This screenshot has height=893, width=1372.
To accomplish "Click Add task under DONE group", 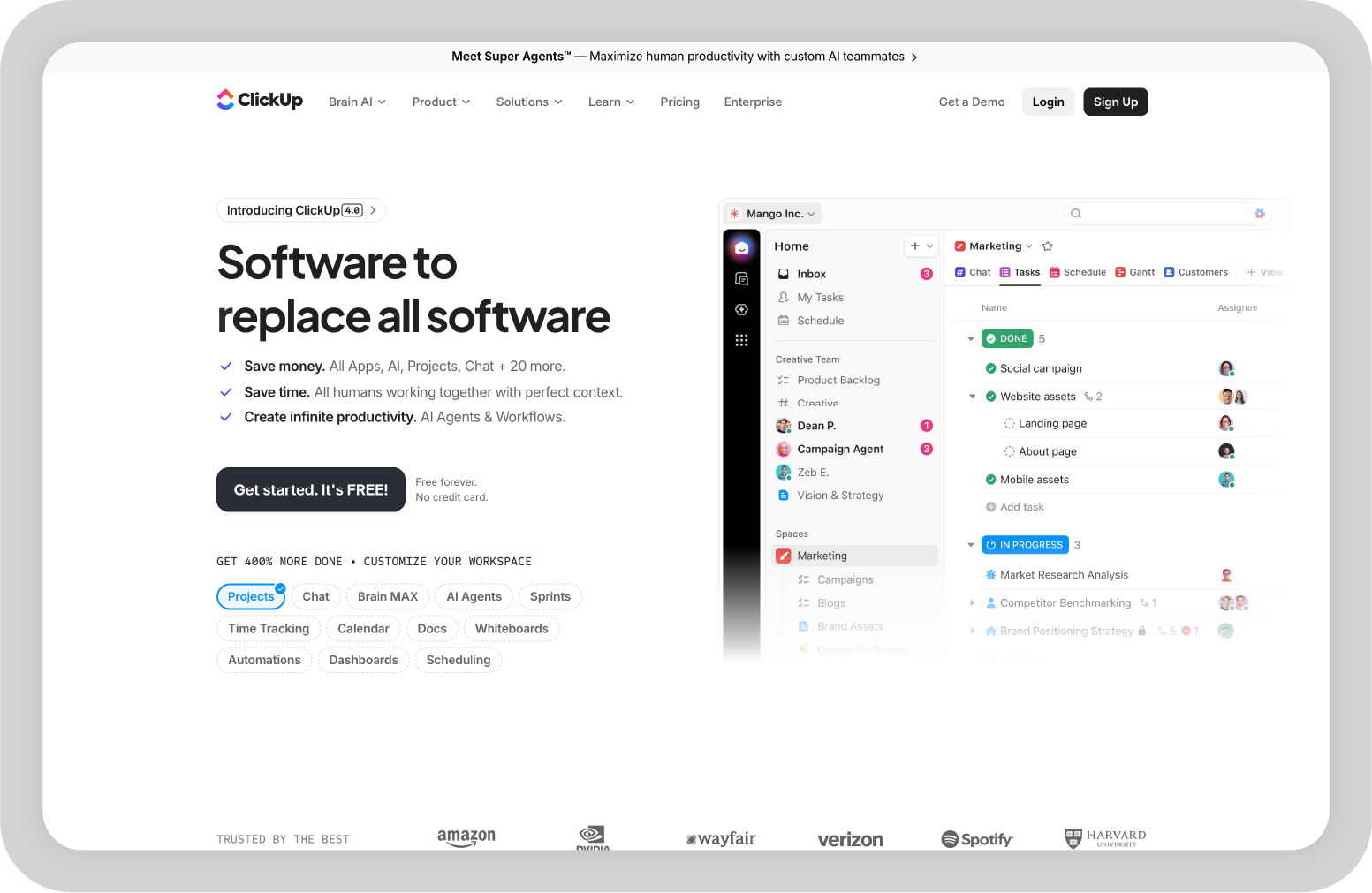I will pyautogui.click(x=1015, y=507).
